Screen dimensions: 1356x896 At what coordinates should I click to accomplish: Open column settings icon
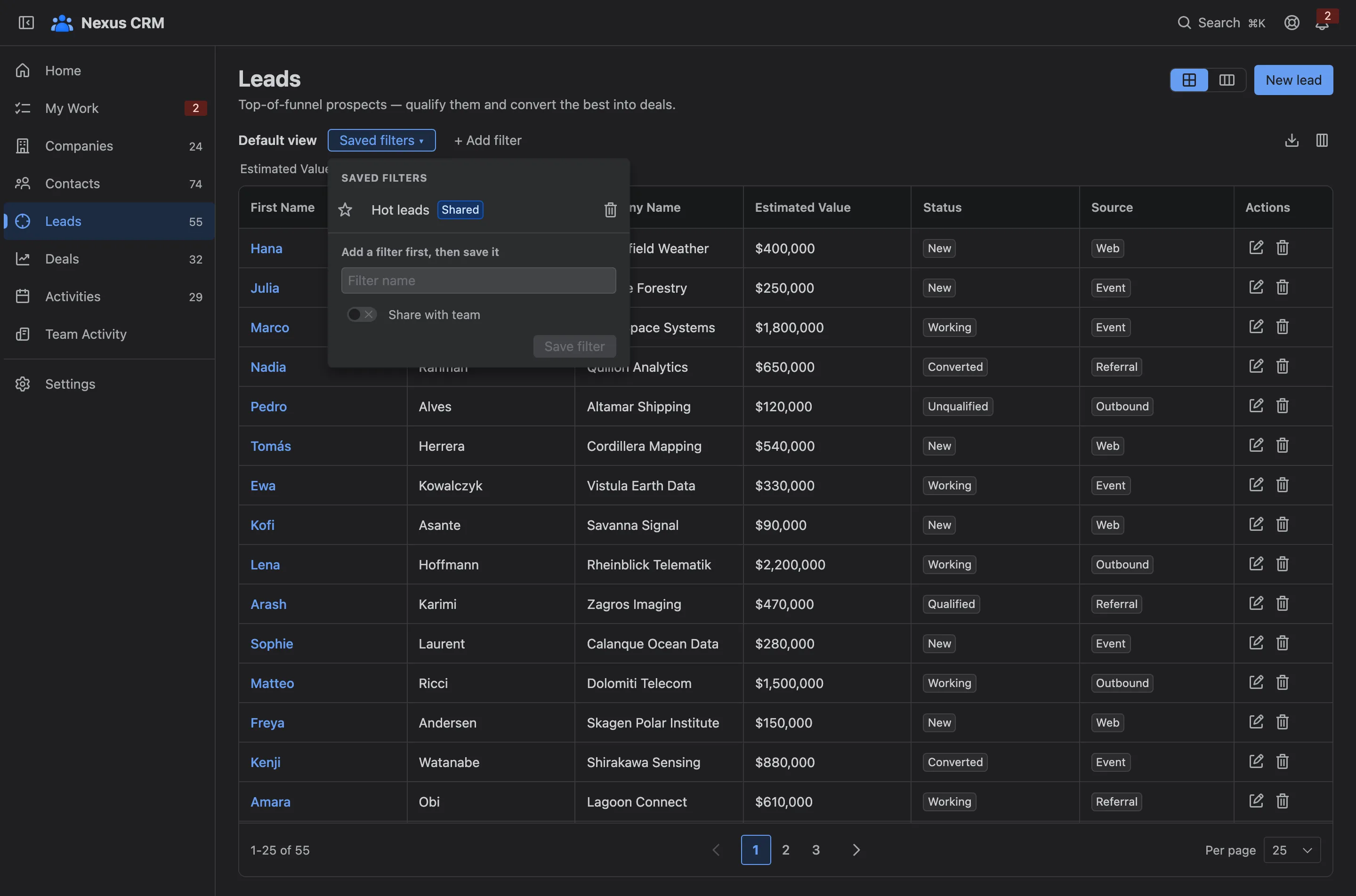1322,140
